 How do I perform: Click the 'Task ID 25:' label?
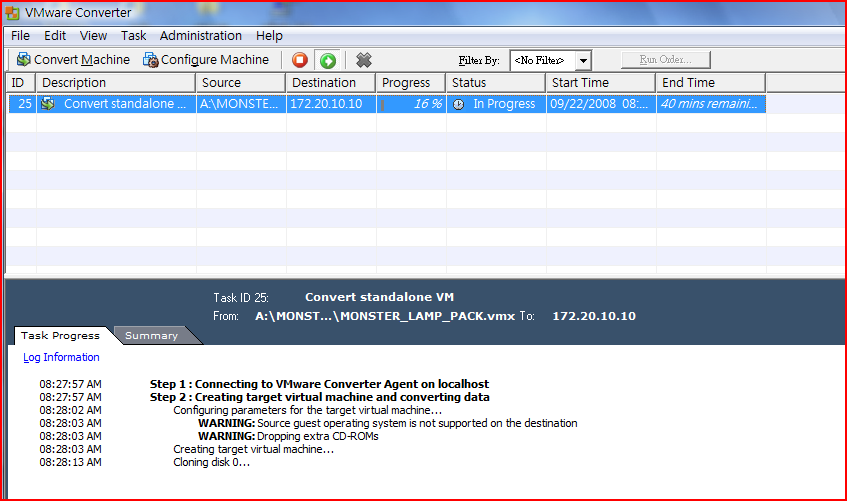click(x=240, y=298)
